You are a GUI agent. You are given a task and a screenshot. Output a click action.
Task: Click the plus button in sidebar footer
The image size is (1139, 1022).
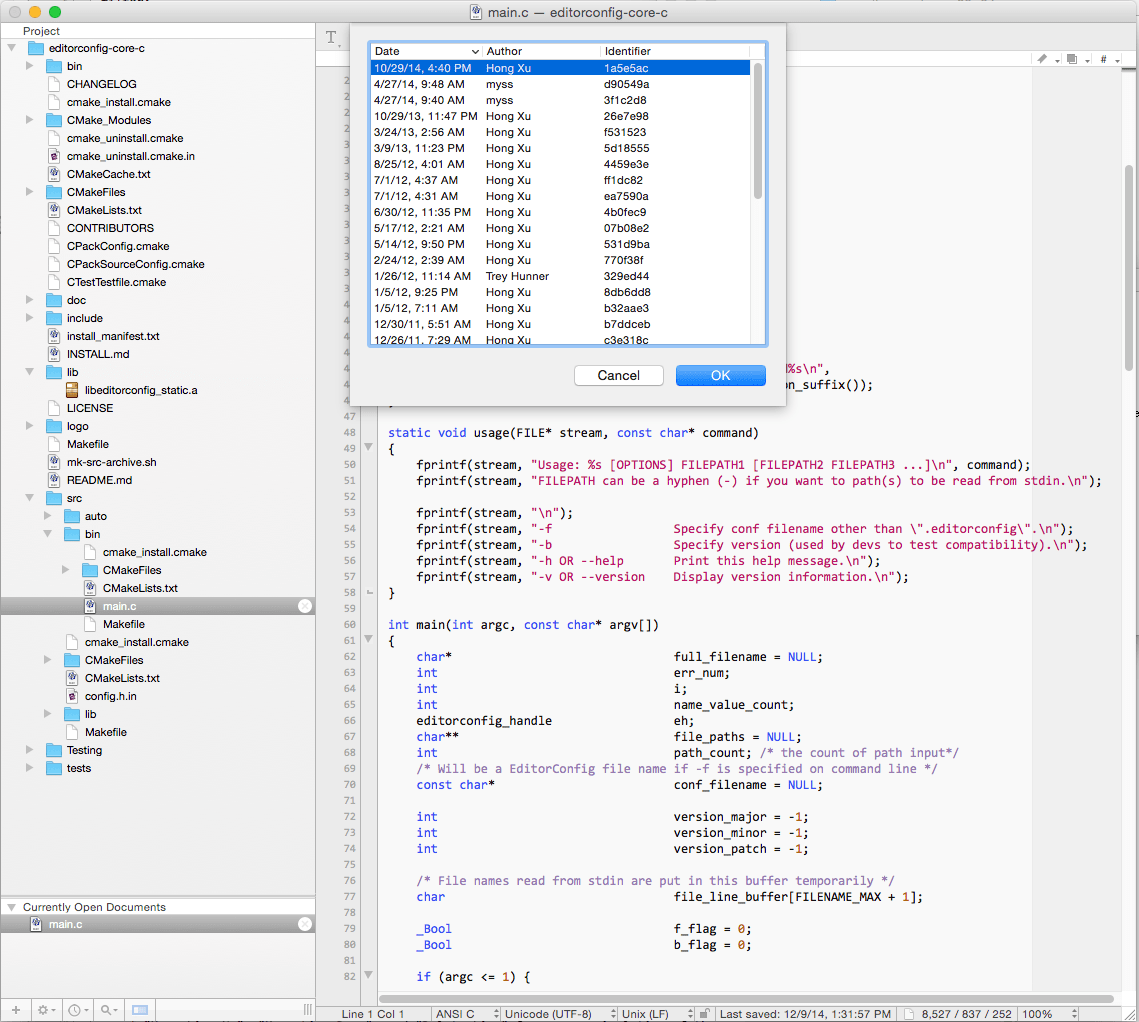(x=15, y=1010)
